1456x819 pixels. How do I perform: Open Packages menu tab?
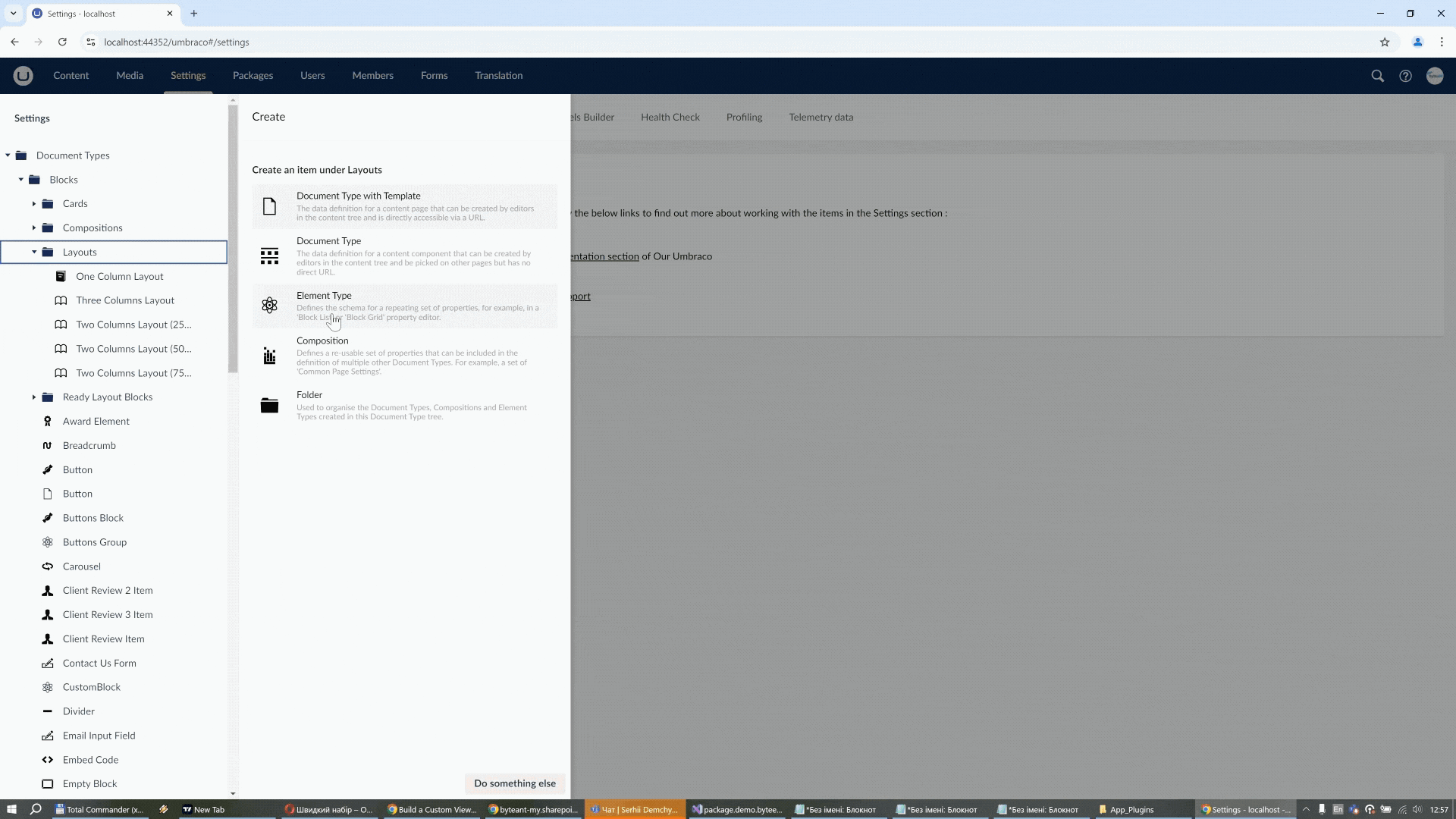tap(252, 75)
